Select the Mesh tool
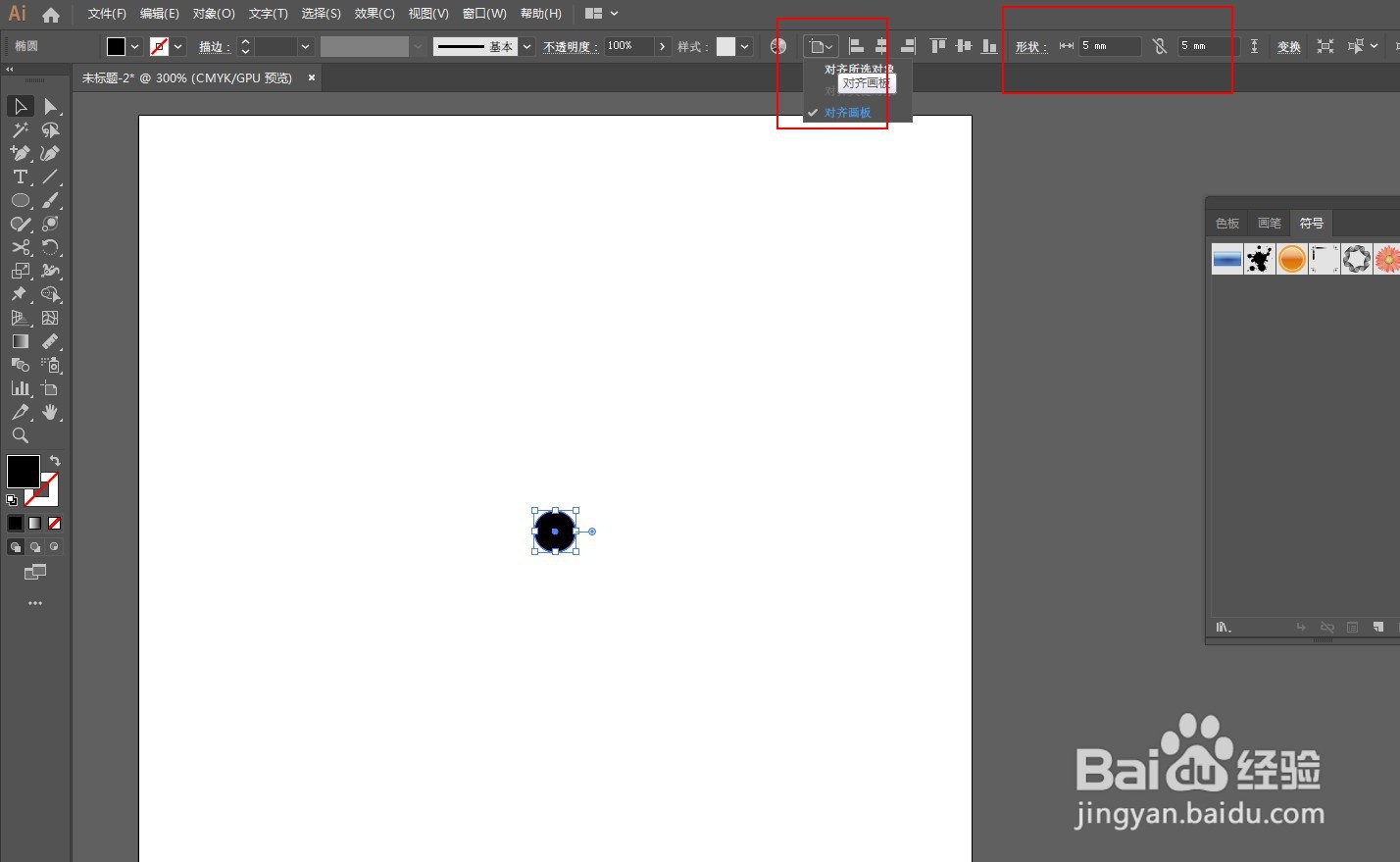The height and width of the screenshot is (862, 1400). 50,318
